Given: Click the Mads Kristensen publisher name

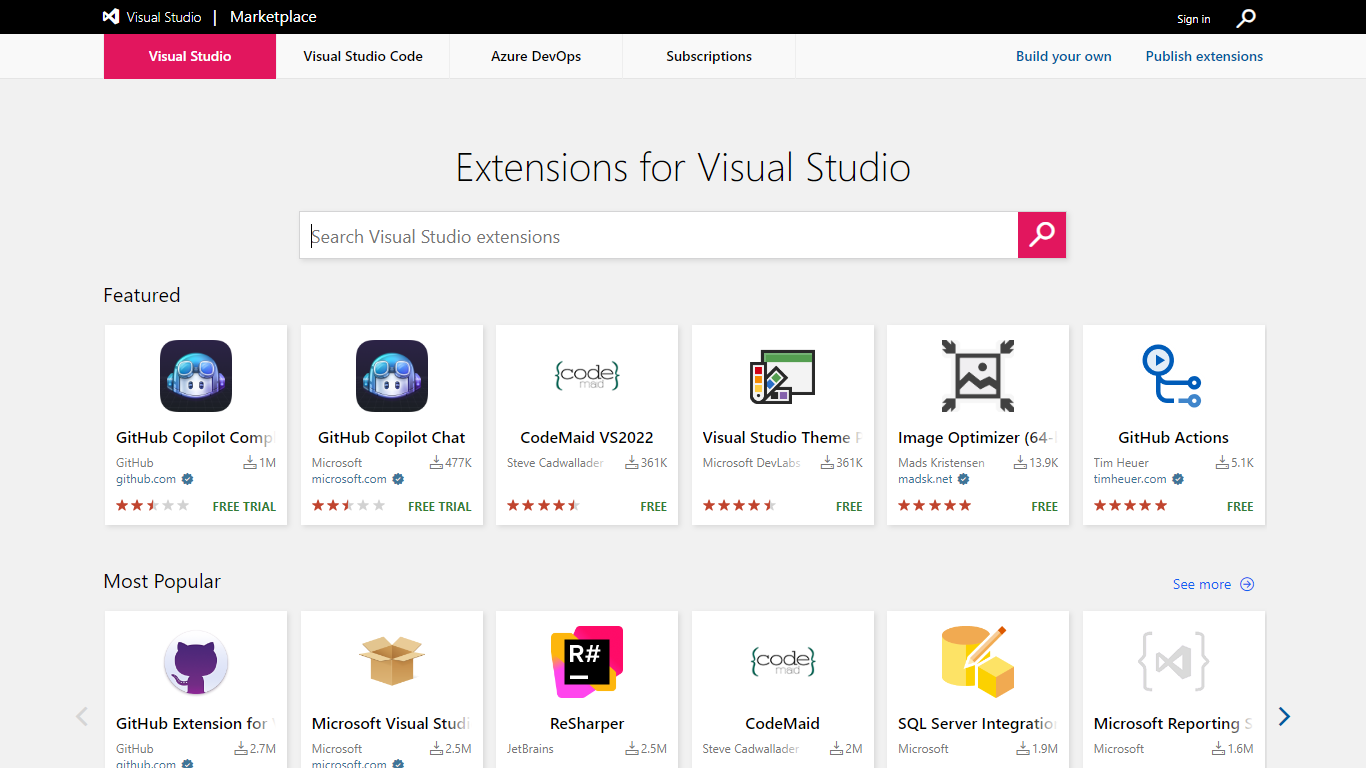Looking at the screenshot, I should tap(941, 463).
